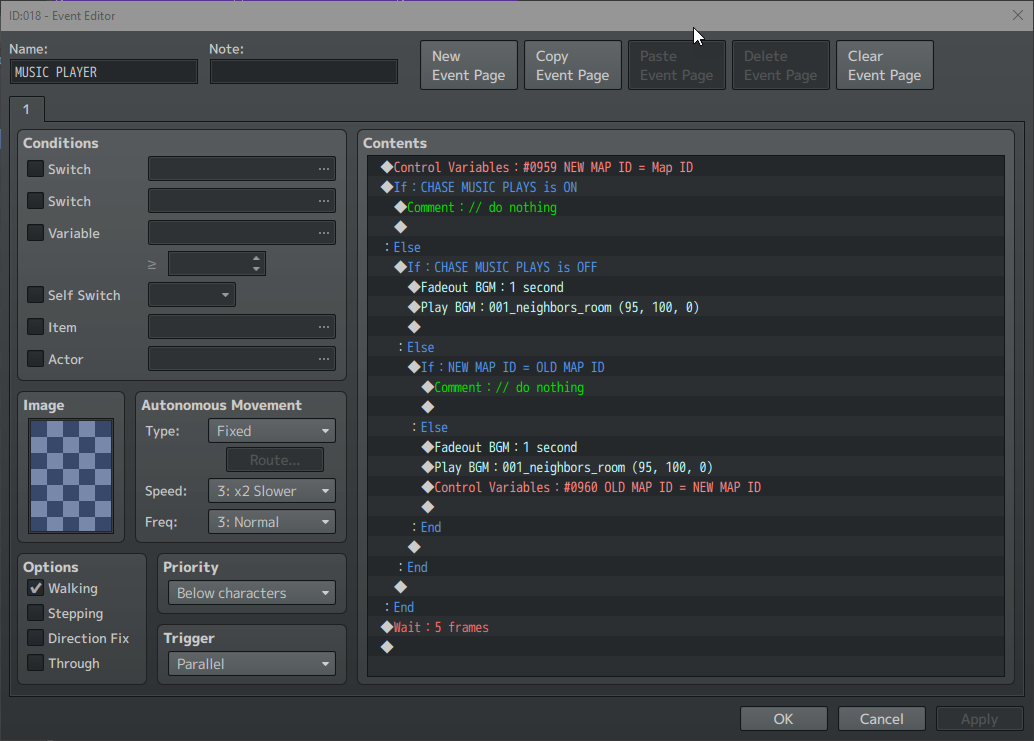Click the event Image checkered preview

(71, 476)
